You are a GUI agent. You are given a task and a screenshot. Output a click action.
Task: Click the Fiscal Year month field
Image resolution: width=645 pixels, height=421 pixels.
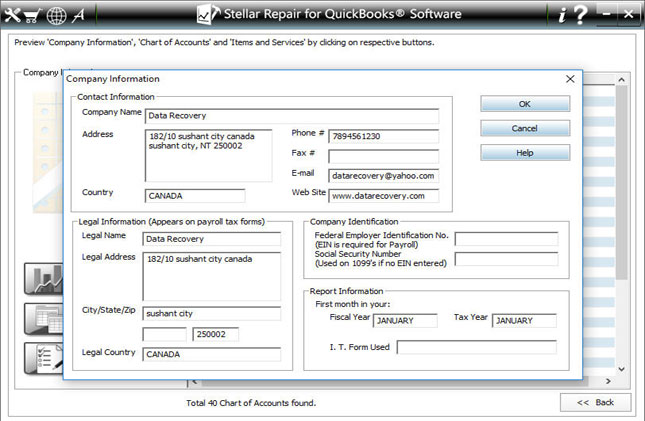click(x=405, y=321)
